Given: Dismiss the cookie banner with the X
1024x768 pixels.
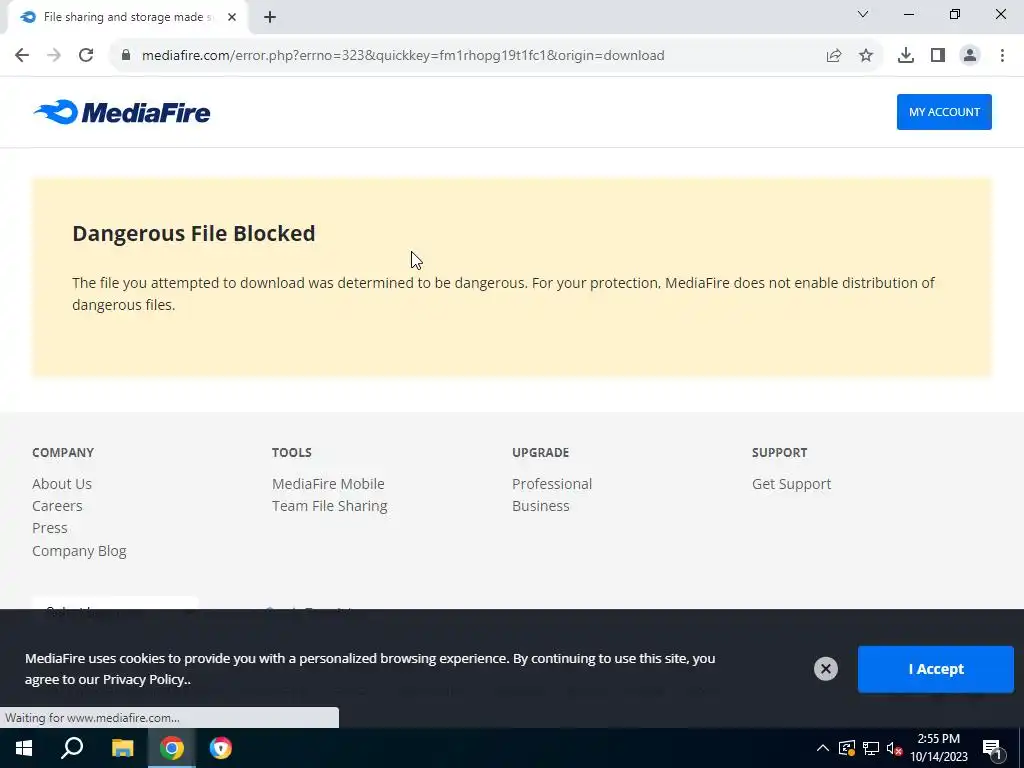Looking at the screenshot, I should coord(825,669).
